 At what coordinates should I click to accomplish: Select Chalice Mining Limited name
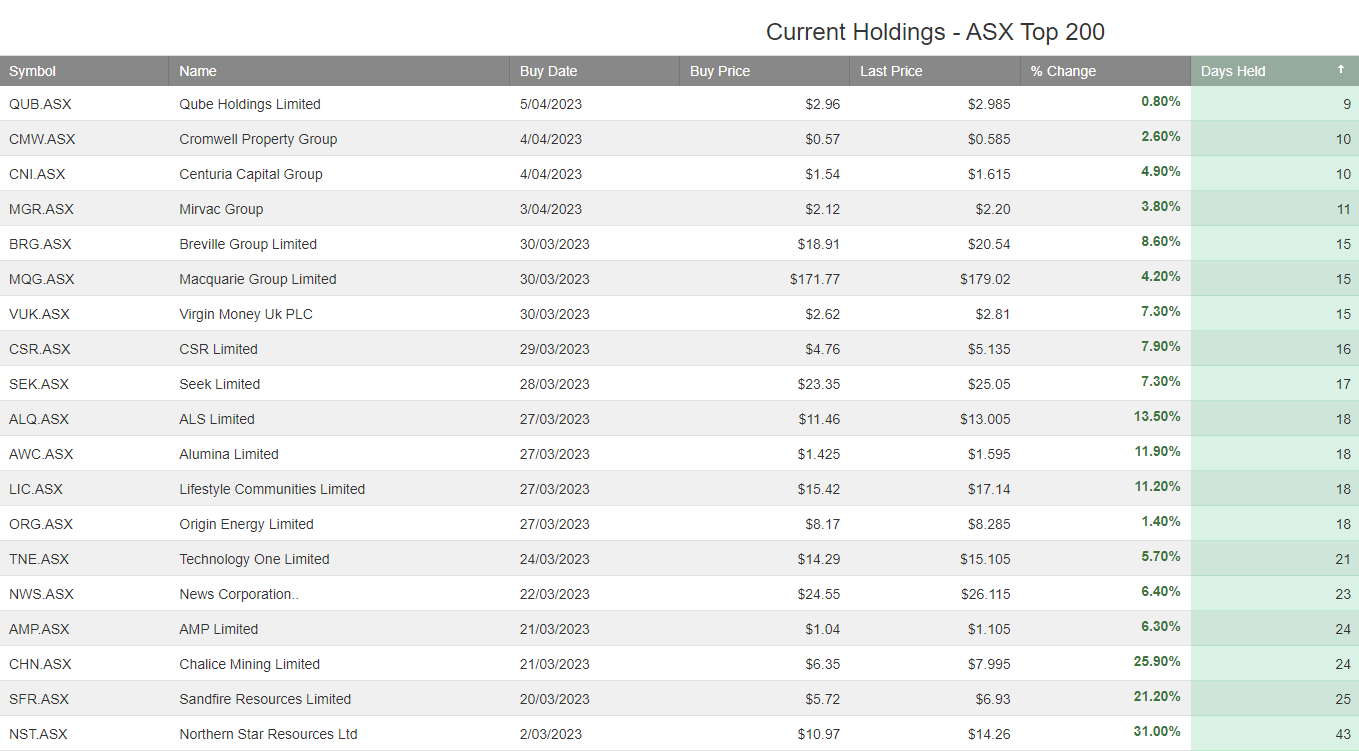(248, 664)
